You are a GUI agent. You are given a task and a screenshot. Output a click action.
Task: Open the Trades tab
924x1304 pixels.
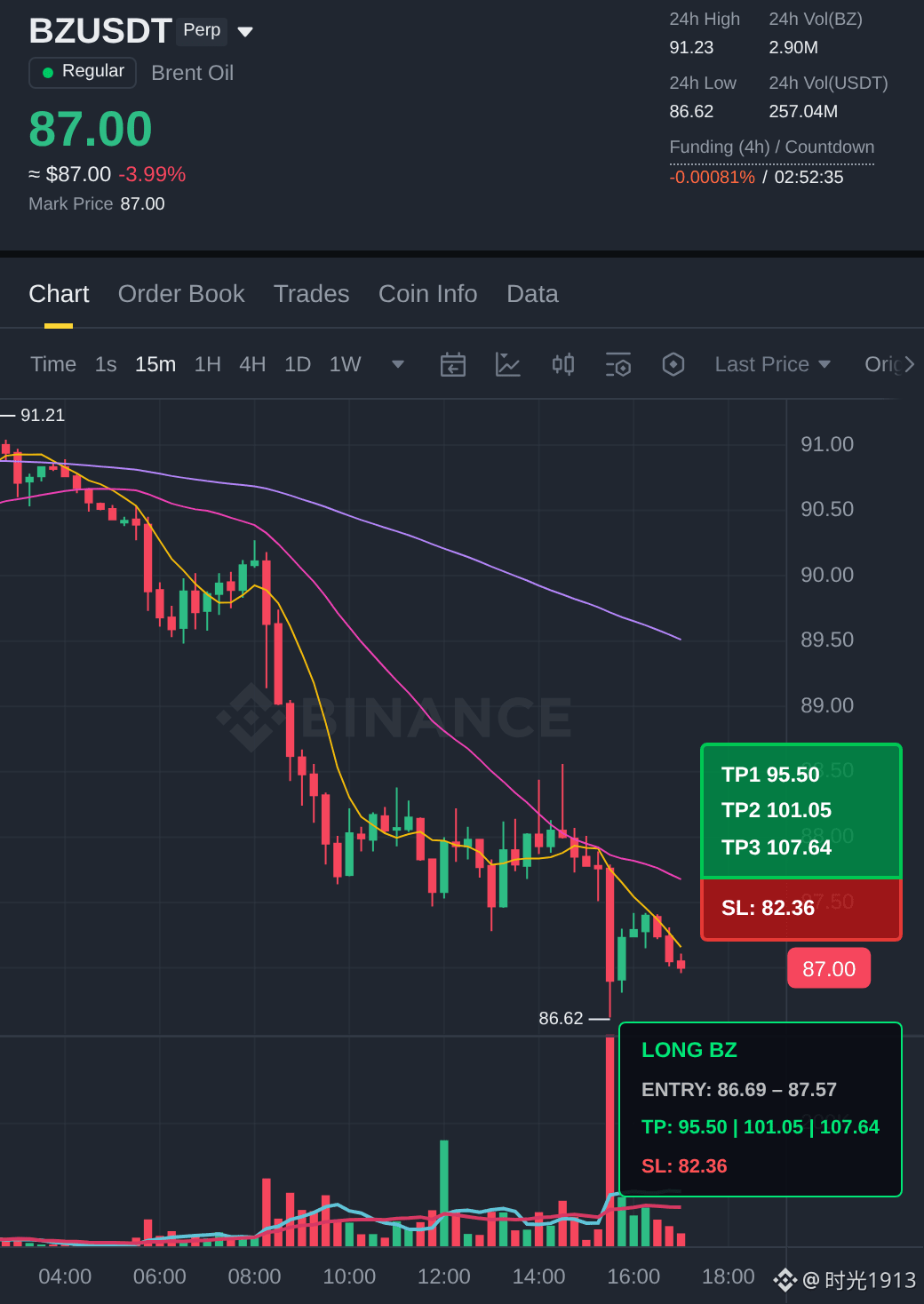click(312, 294)
